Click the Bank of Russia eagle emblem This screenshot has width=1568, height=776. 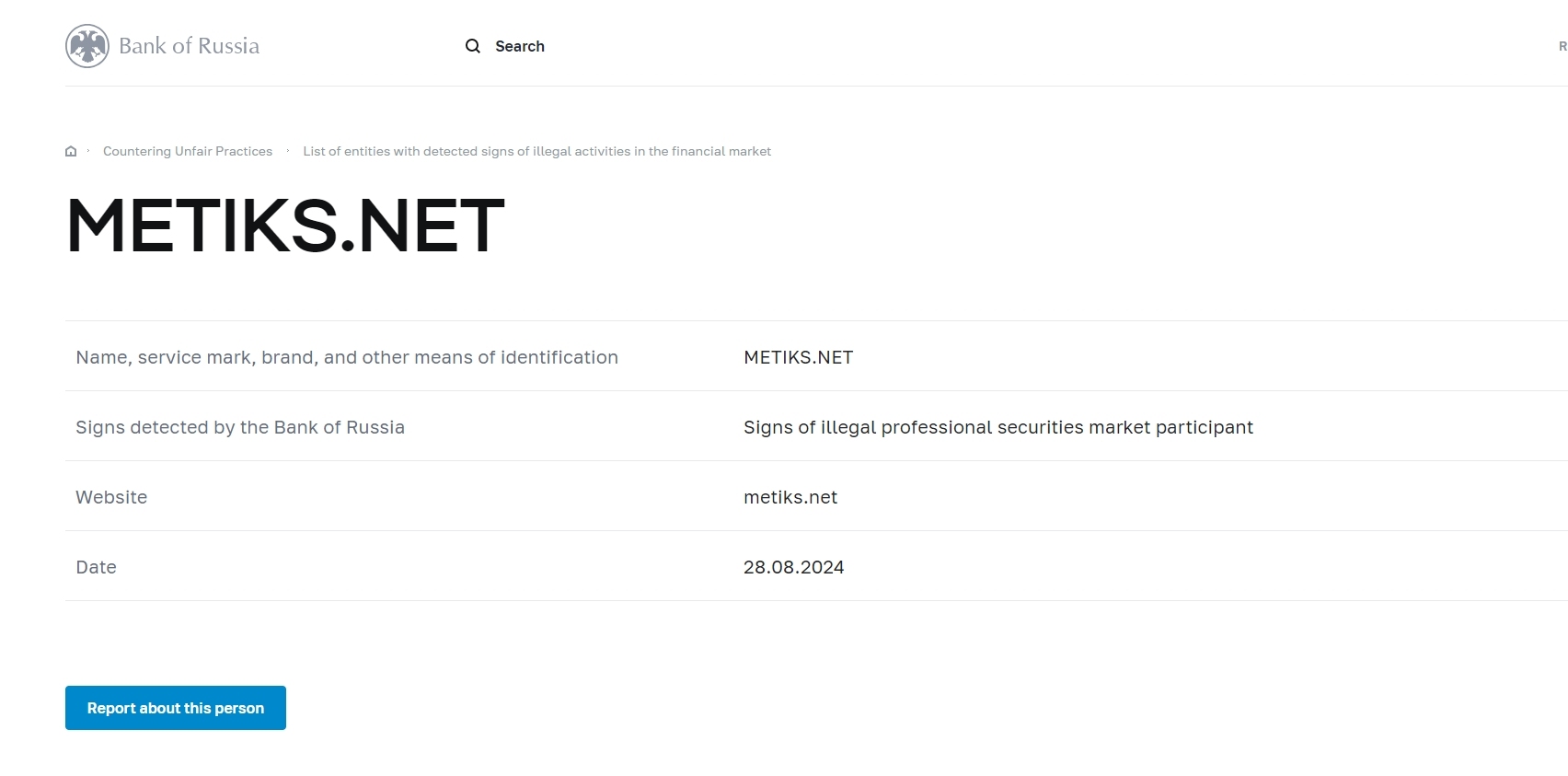coord(87,46)
